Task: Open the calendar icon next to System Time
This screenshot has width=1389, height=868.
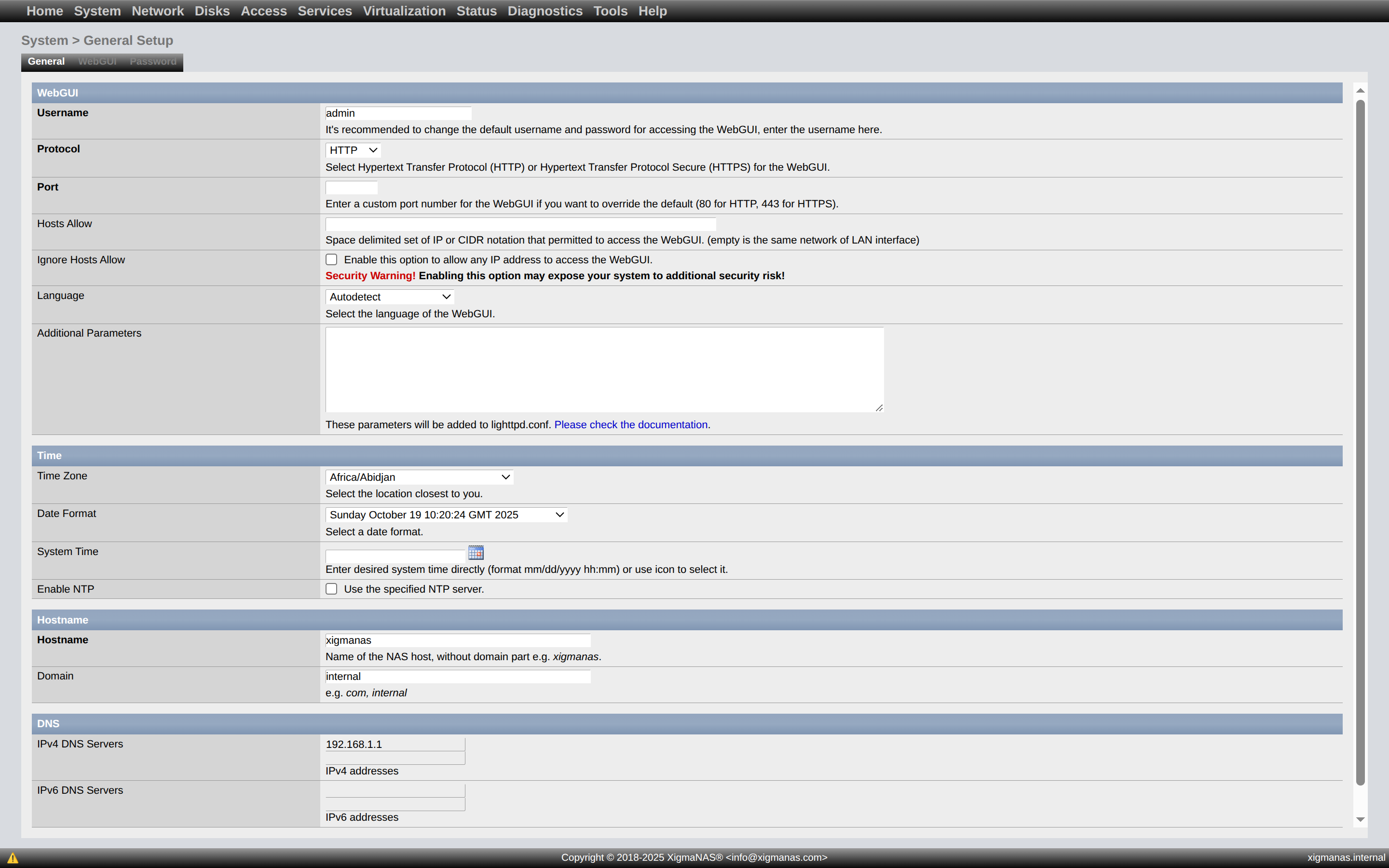Action: pos(476,553)
